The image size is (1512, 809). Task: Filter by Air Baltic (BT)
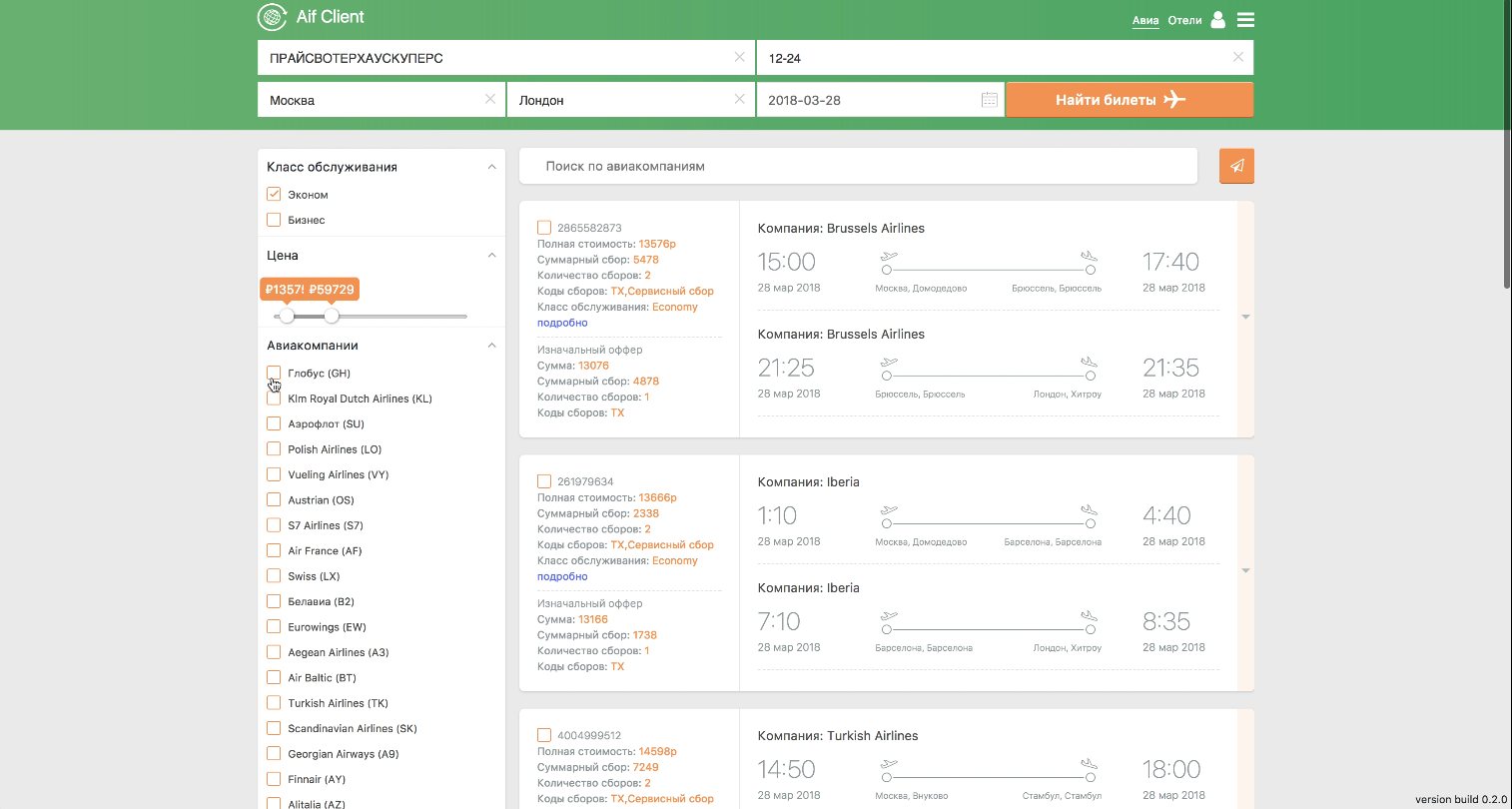point(274,677)
